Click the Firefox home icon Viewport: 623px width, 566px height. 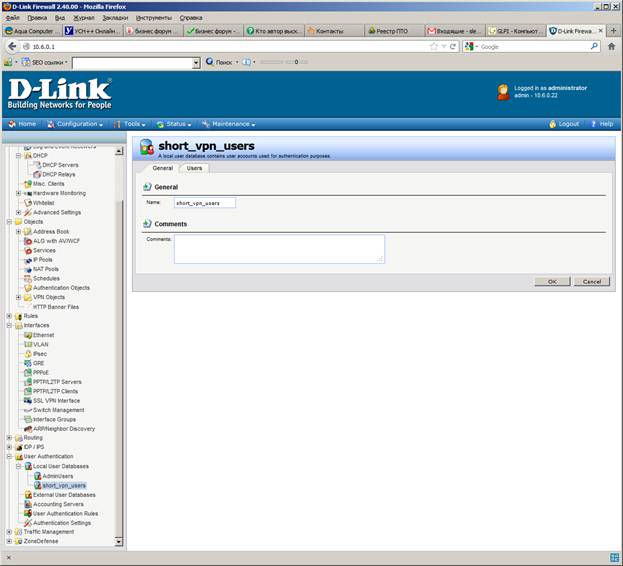pyautogui.click(x=611, y=46)
